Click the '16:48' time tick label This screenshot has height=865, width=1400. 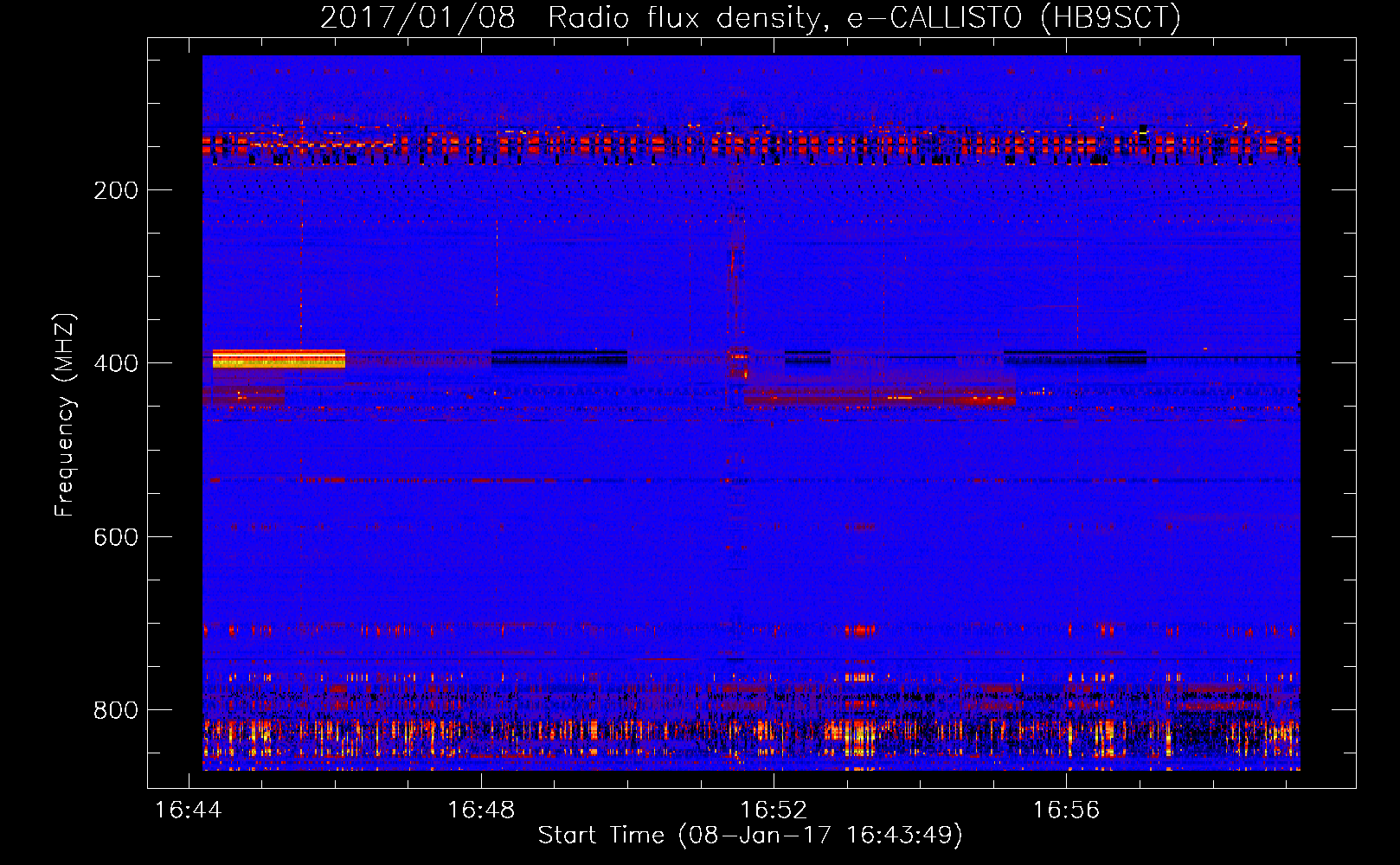tap(480, 810)
